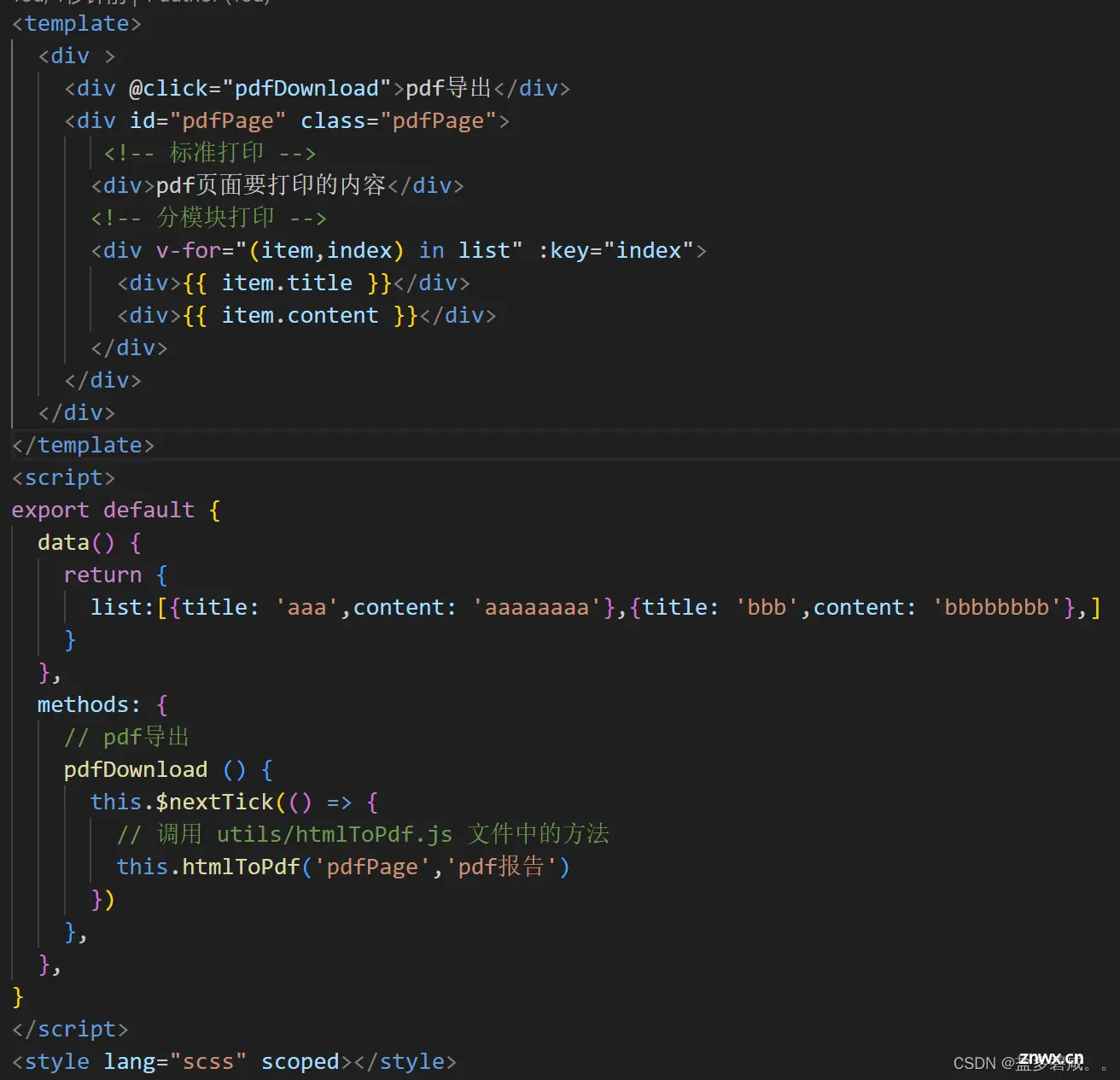Click the text pdf页面要打印的内容
The height and width of the screenshot is (1080, 1120).
pos(271,186)
